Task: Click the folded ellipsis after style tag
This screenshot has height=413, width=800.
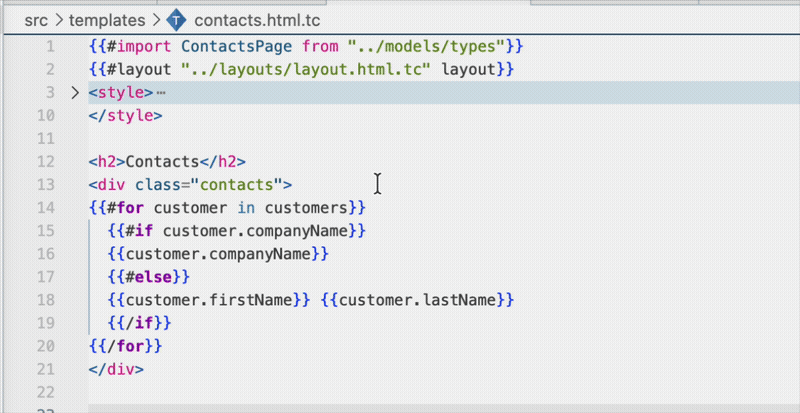Action: pos(161,93)
